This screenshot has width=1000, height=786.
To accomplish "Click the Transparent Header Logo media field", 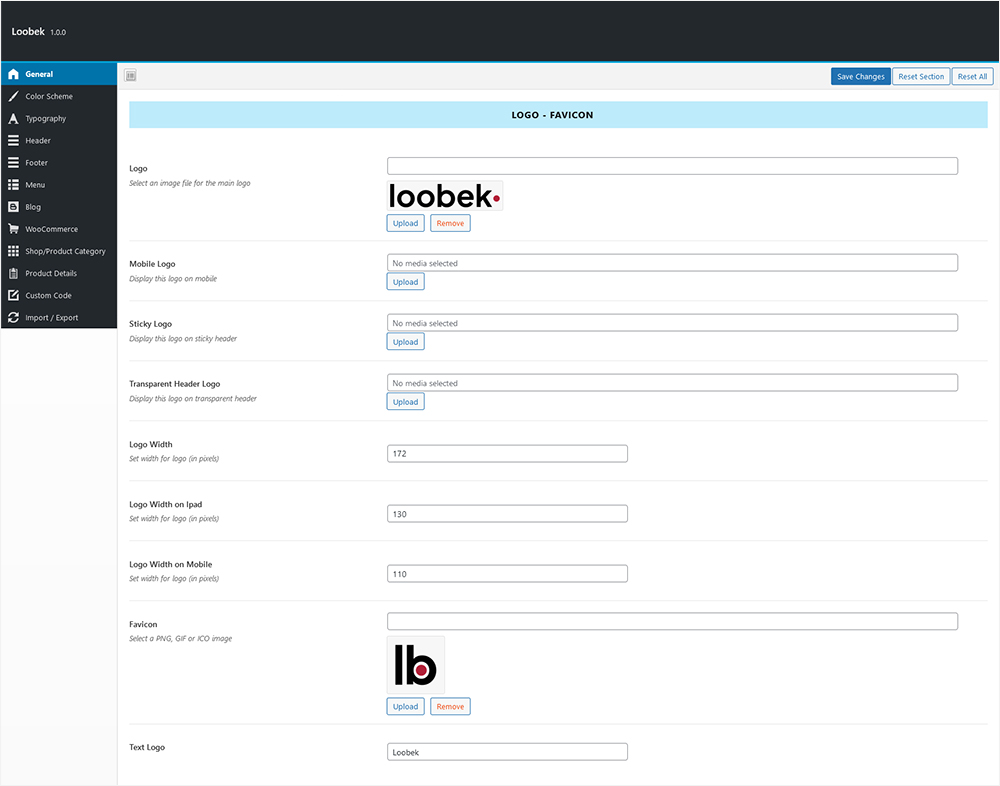I will [x=672, y=383].
